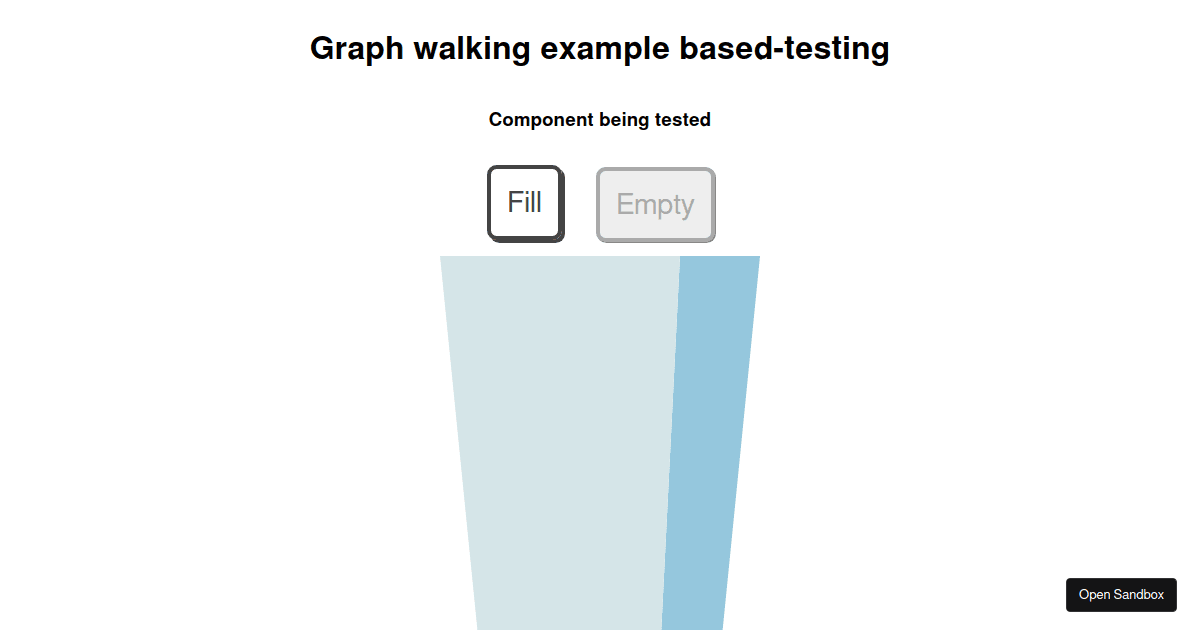Viewport: 1200px width, 630px height.
Task: Click the blue water area of the glass
Action: pyautogui.click(x=710, y=440)
